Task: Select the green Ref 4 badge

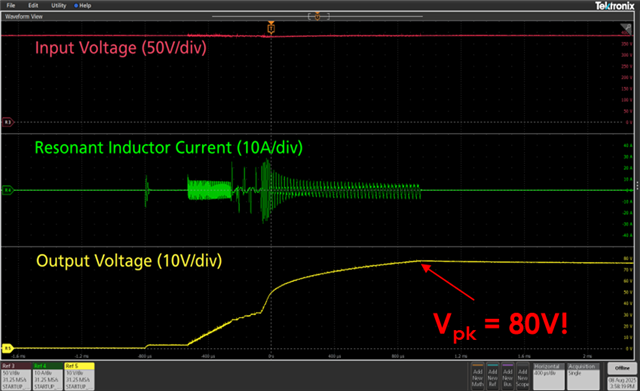Action: tap(48, 376)
